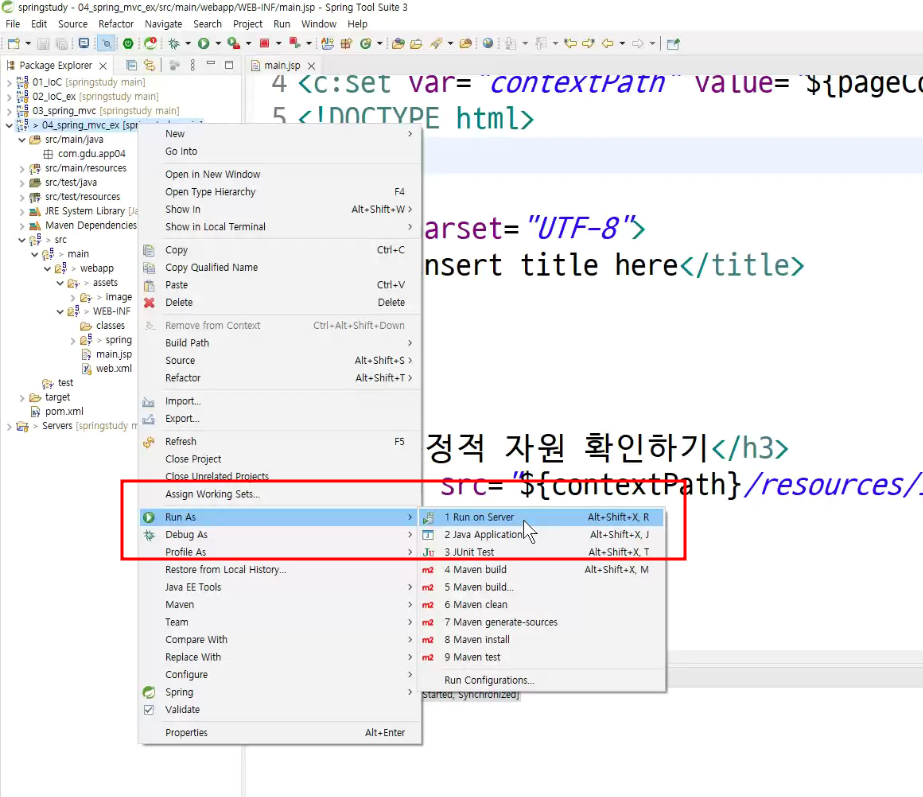Close the Package Explorer view tab
The height and width of the screenshot is (797, 923).
click(103, 65)
